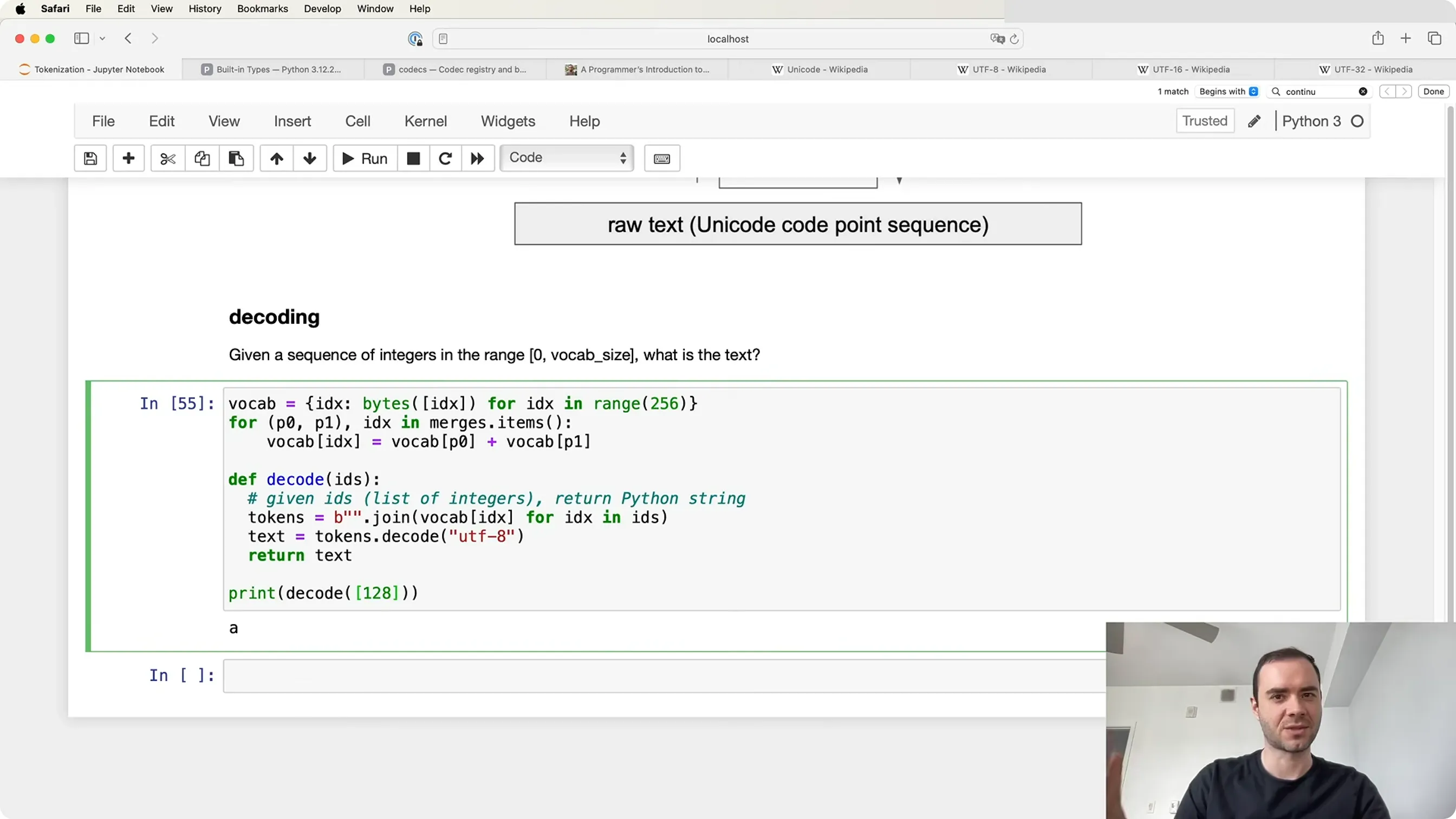Open a new Safari tab with the plus icon
Image resolution: width=1456 pixels, height=819 pixels.
pyautogui.click(x=1406, y=38)
